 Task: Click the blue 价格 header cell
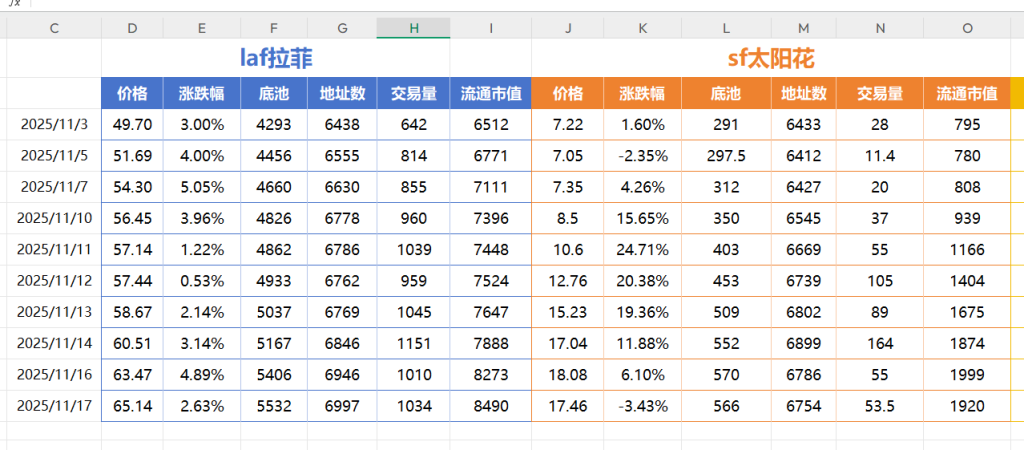click(x=132, y=94)
